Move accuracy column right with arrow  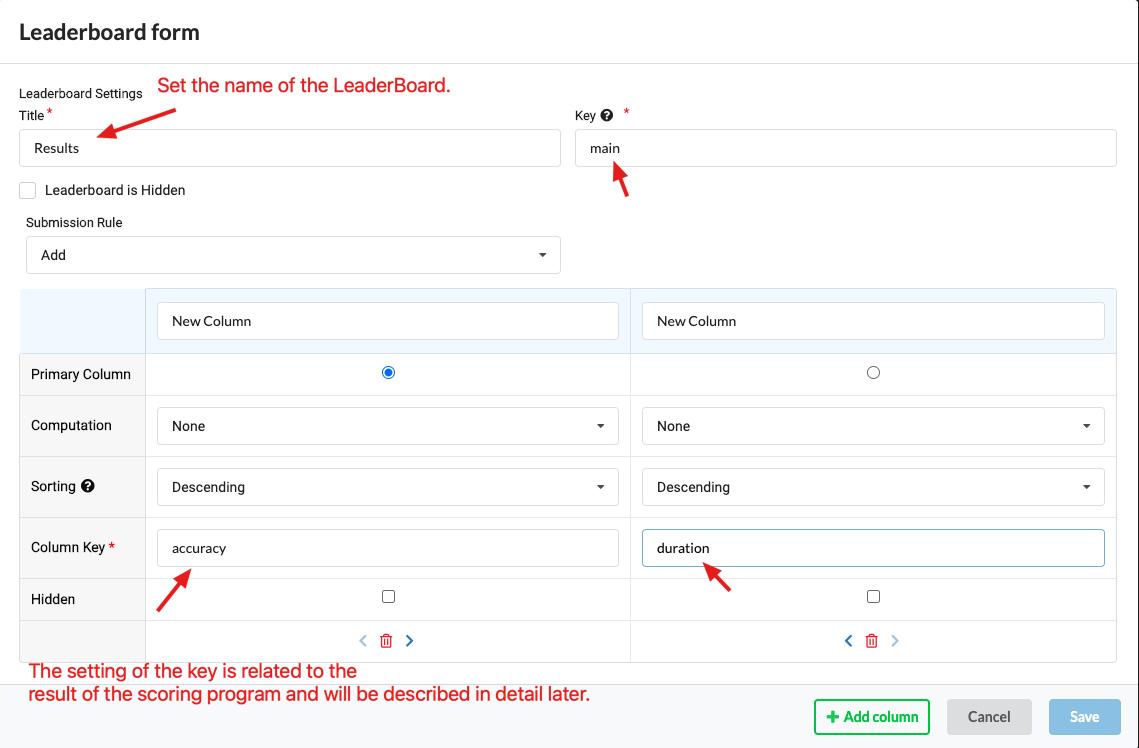[x=410, y=641]
